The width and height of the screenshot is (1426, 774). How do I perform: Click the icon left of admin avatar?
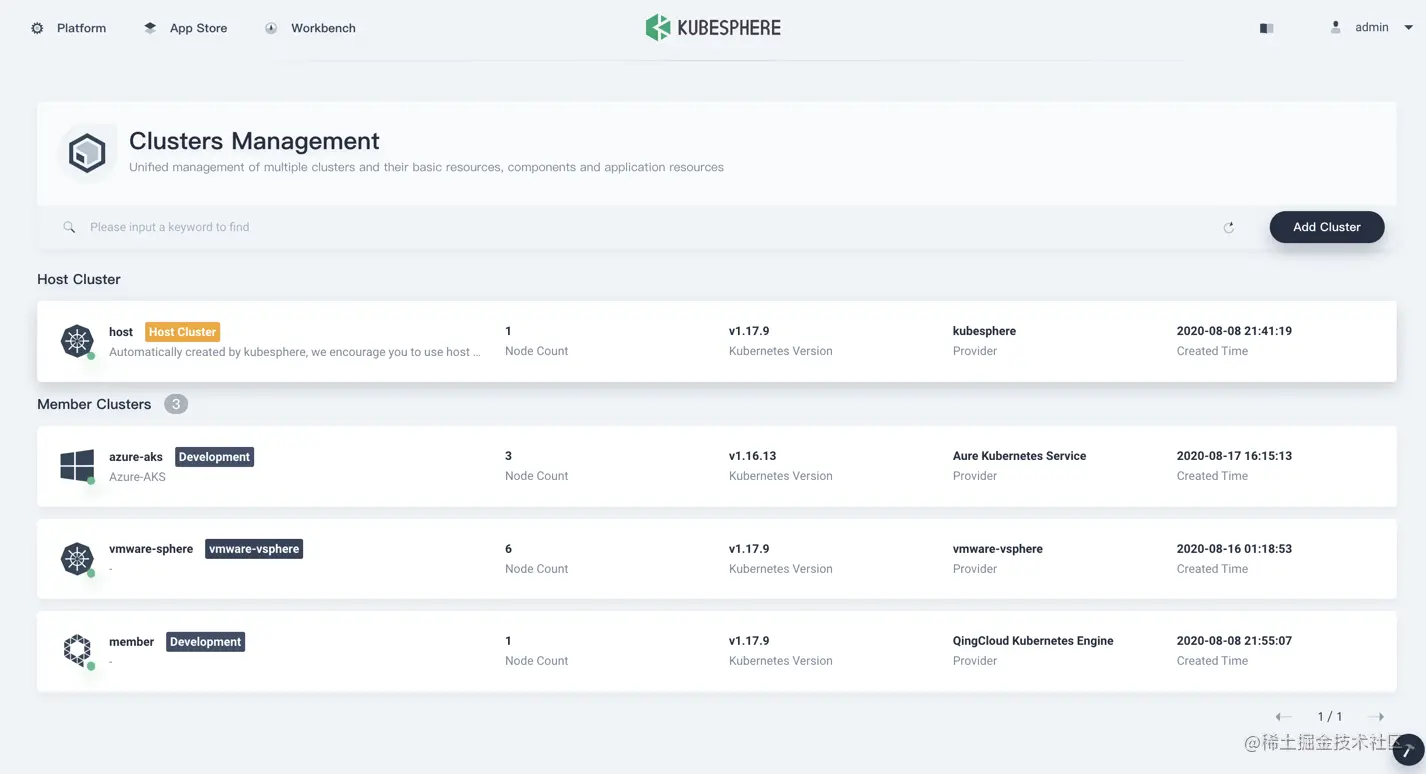(1266, 29)
